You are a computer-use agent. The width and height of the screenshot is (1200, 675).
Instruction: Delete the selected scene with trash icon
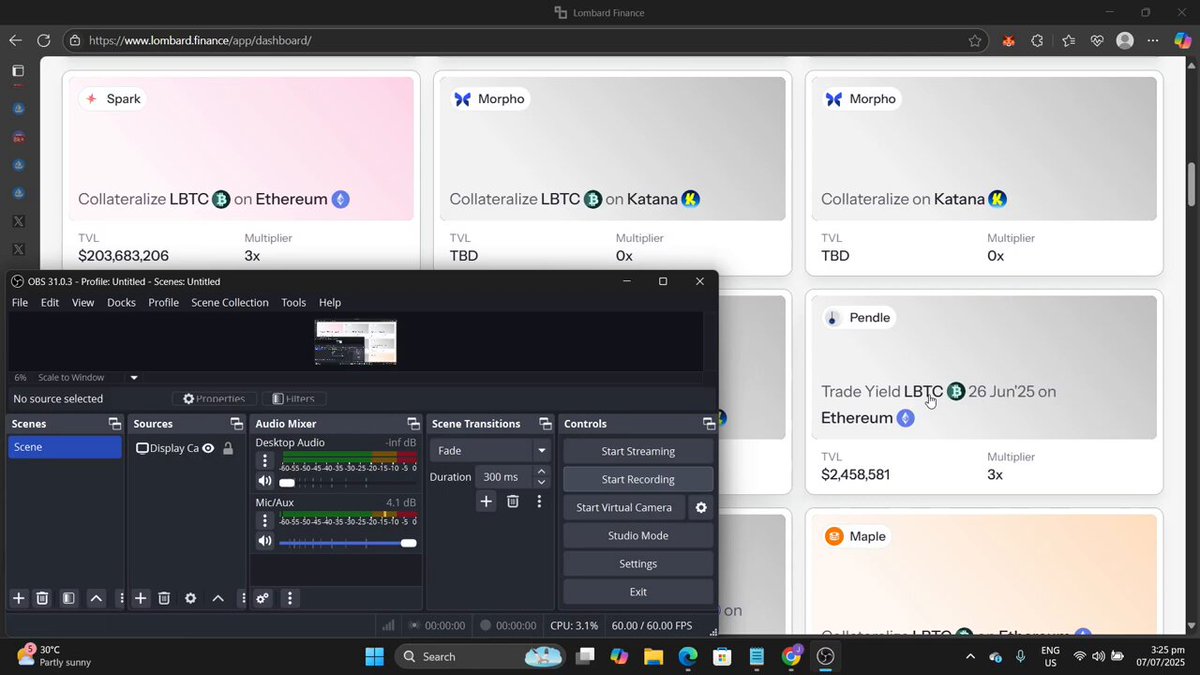(x=42, y=598)
